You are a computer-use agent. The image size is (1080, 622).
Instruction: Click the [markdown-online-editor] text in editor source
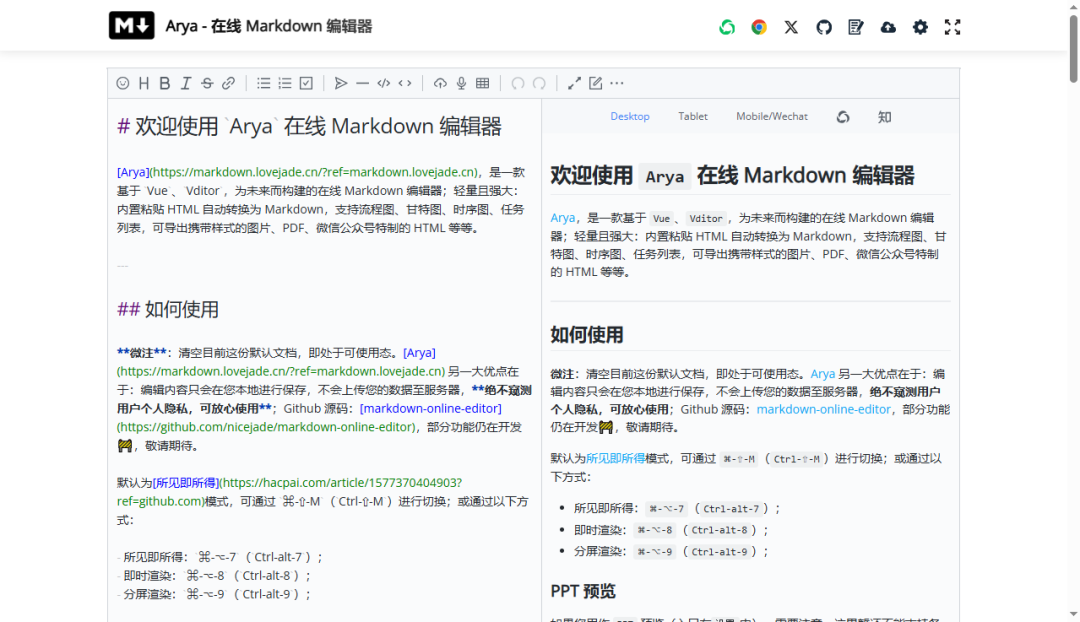[430, 408]
